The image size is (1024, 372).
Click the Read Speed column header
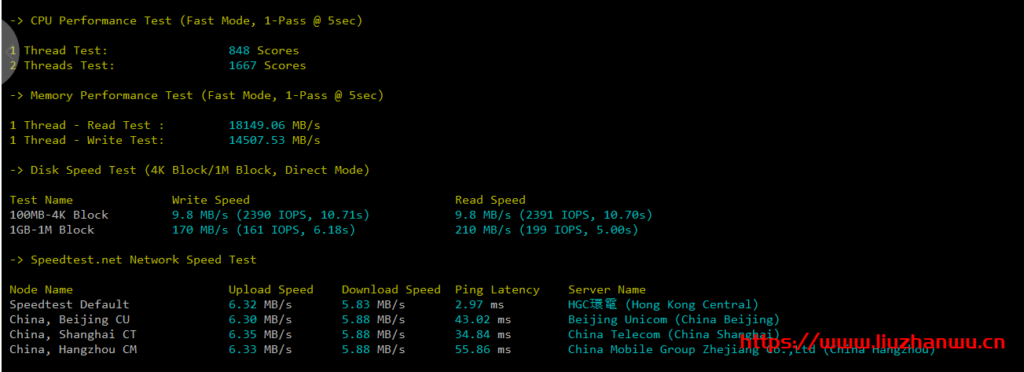coord(490,200)
